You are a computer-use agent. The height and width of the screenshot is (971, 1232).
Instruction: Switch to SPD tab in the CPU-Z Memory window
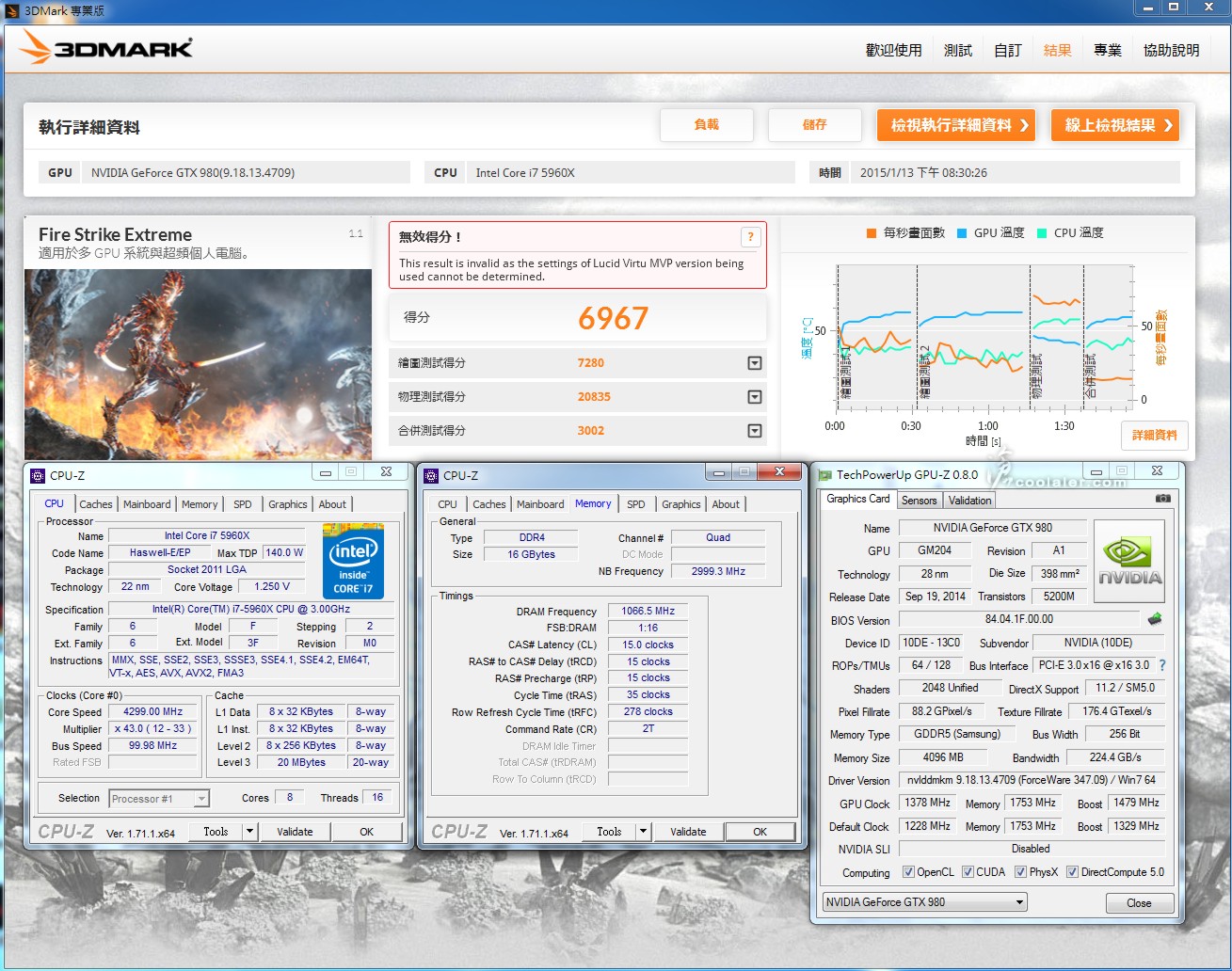point(636,504)
